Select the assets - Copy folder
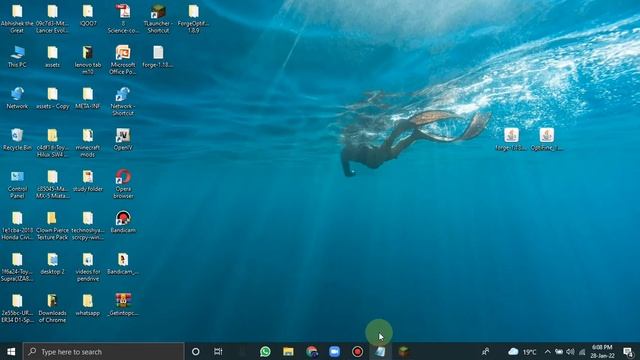 click(x=52, y=98)
